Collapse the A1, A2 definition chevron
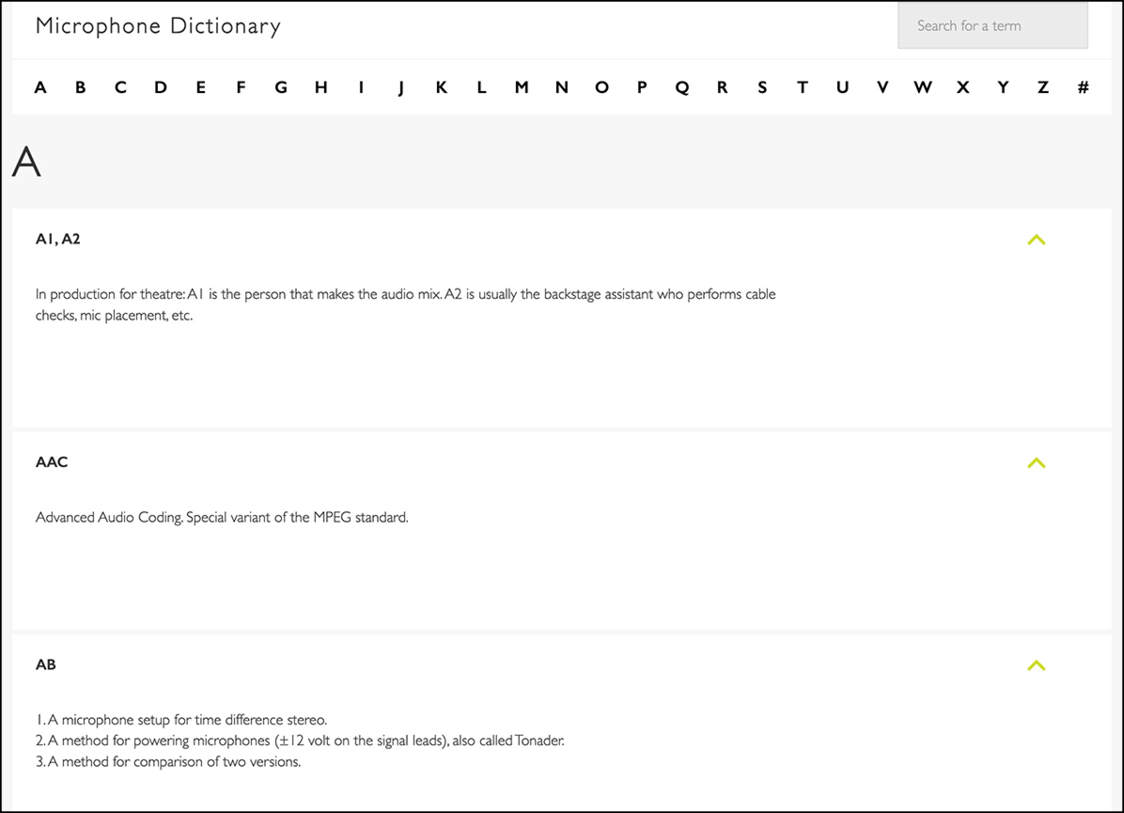 (x=1036, y=240)
